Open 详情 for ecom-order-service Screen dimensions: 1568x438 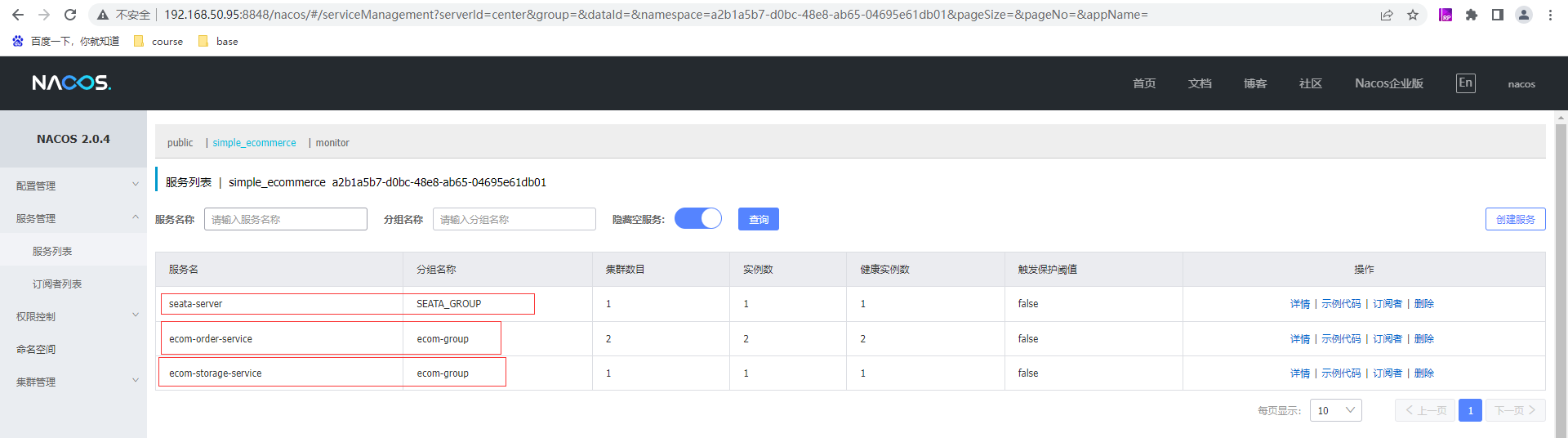coord(1300,338)
